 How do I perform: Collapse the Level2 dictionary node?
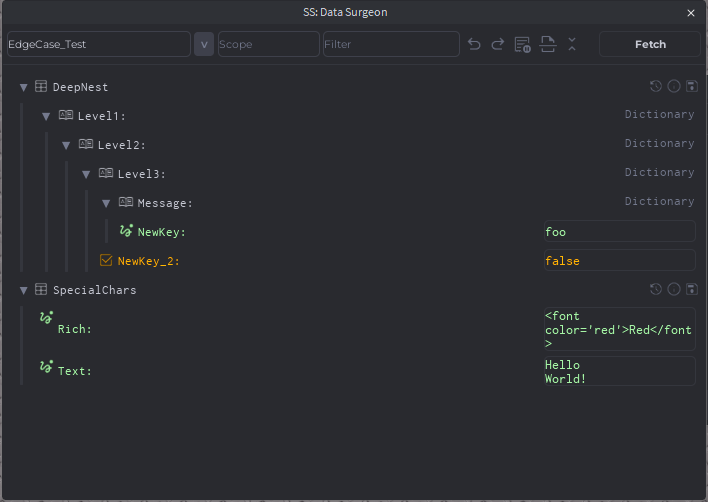click(x=66, y=145)
